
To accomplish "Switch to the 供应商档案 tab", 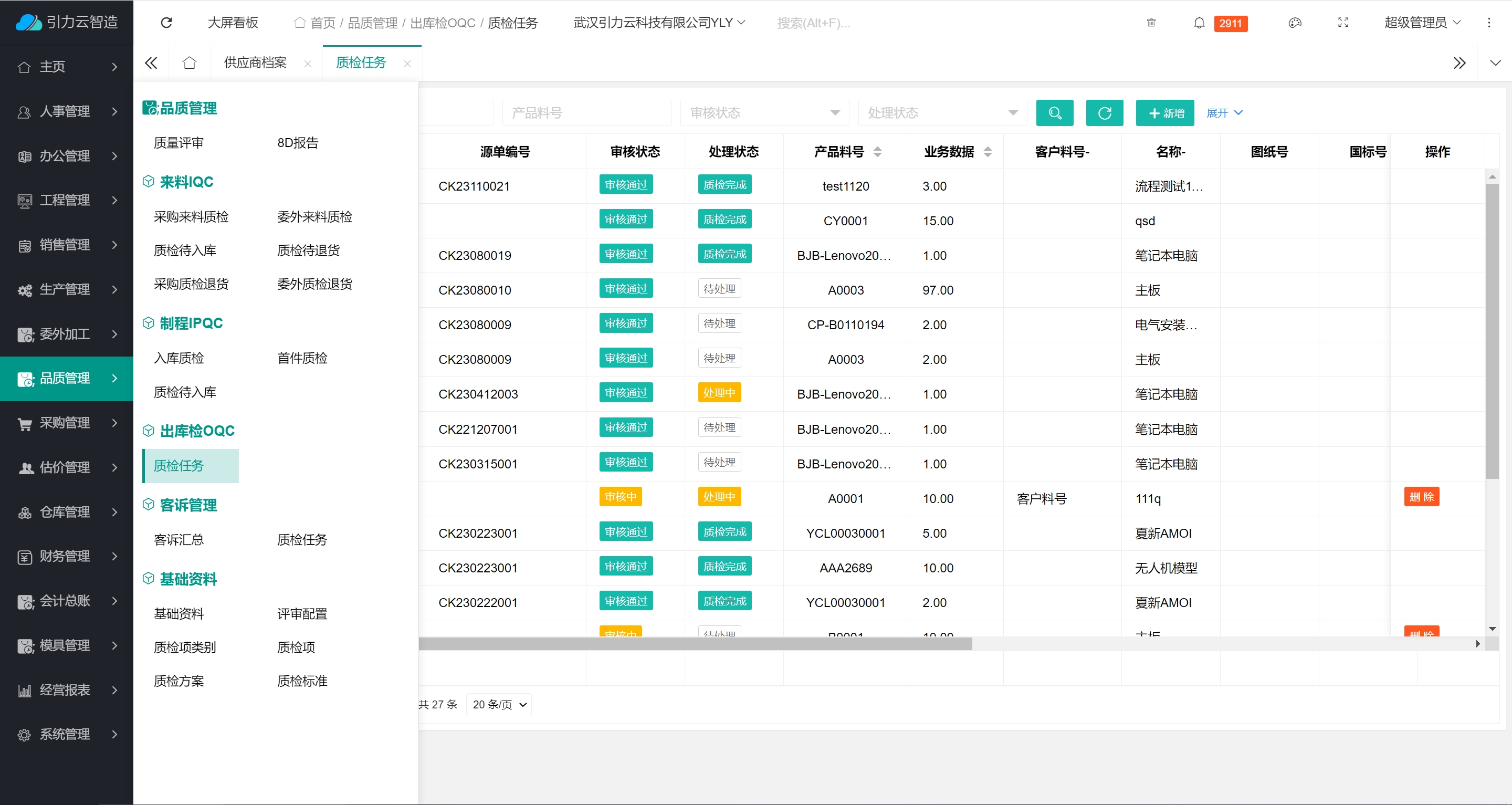I will pos(255,63).
